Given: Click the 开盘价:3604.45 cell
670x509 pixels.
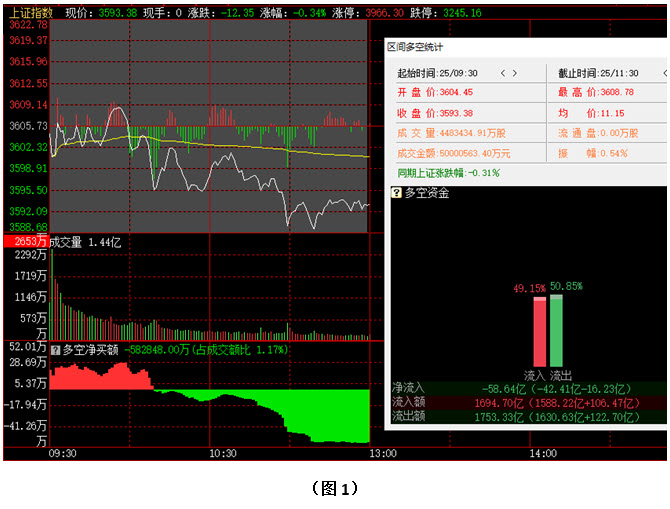Looking at the screenshot, I should 435,92.
